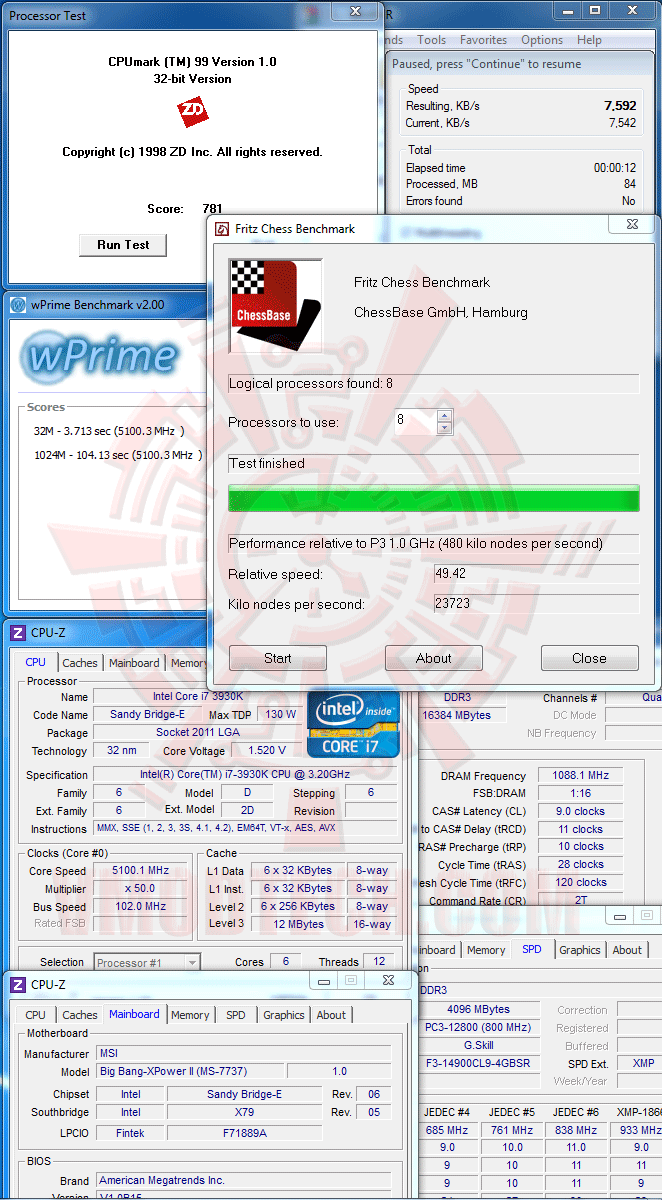Close the Processor Test window

[355, 12]
